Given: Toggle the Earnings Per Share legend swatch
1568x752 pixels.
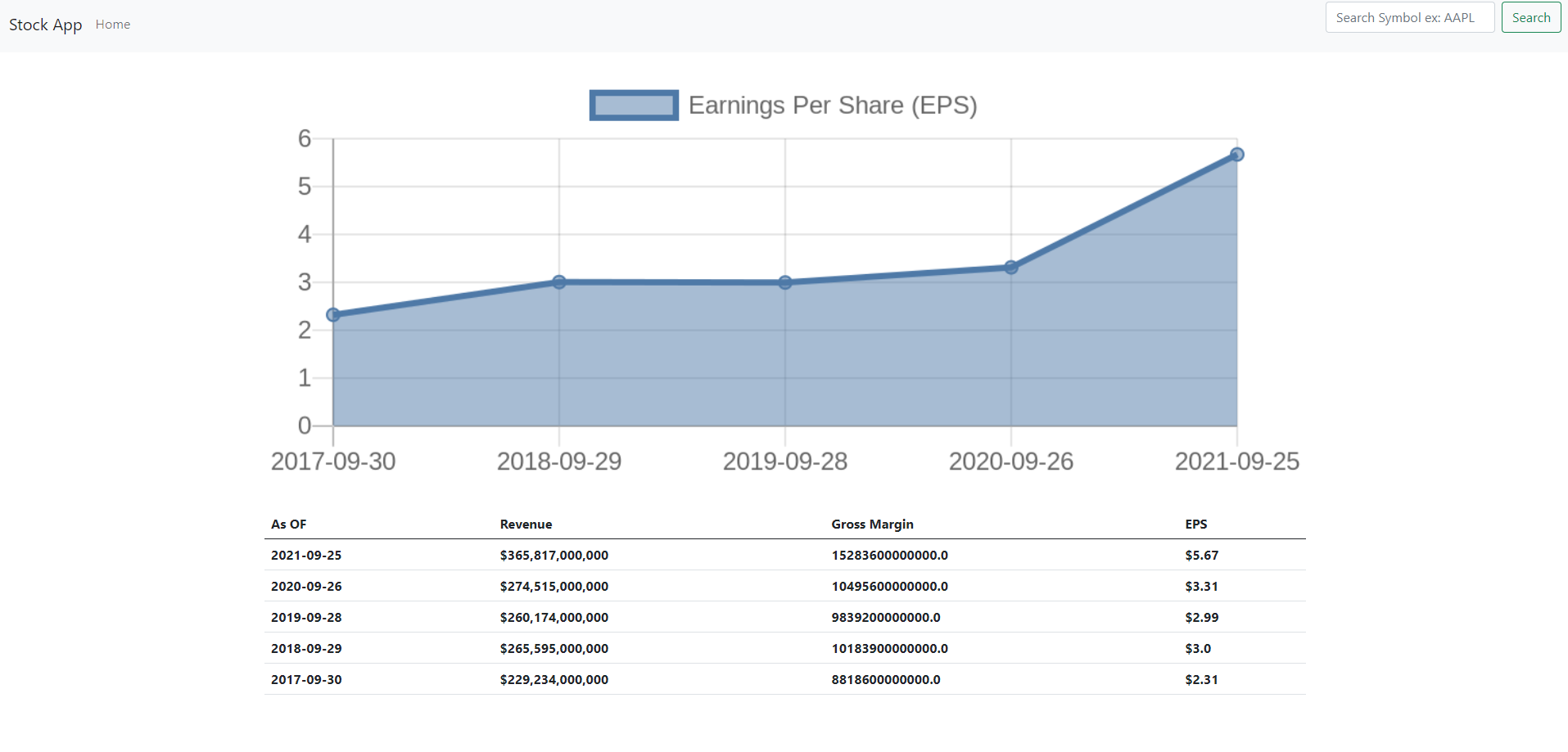Looking at the screenshot, I should (x=634, y=106).
